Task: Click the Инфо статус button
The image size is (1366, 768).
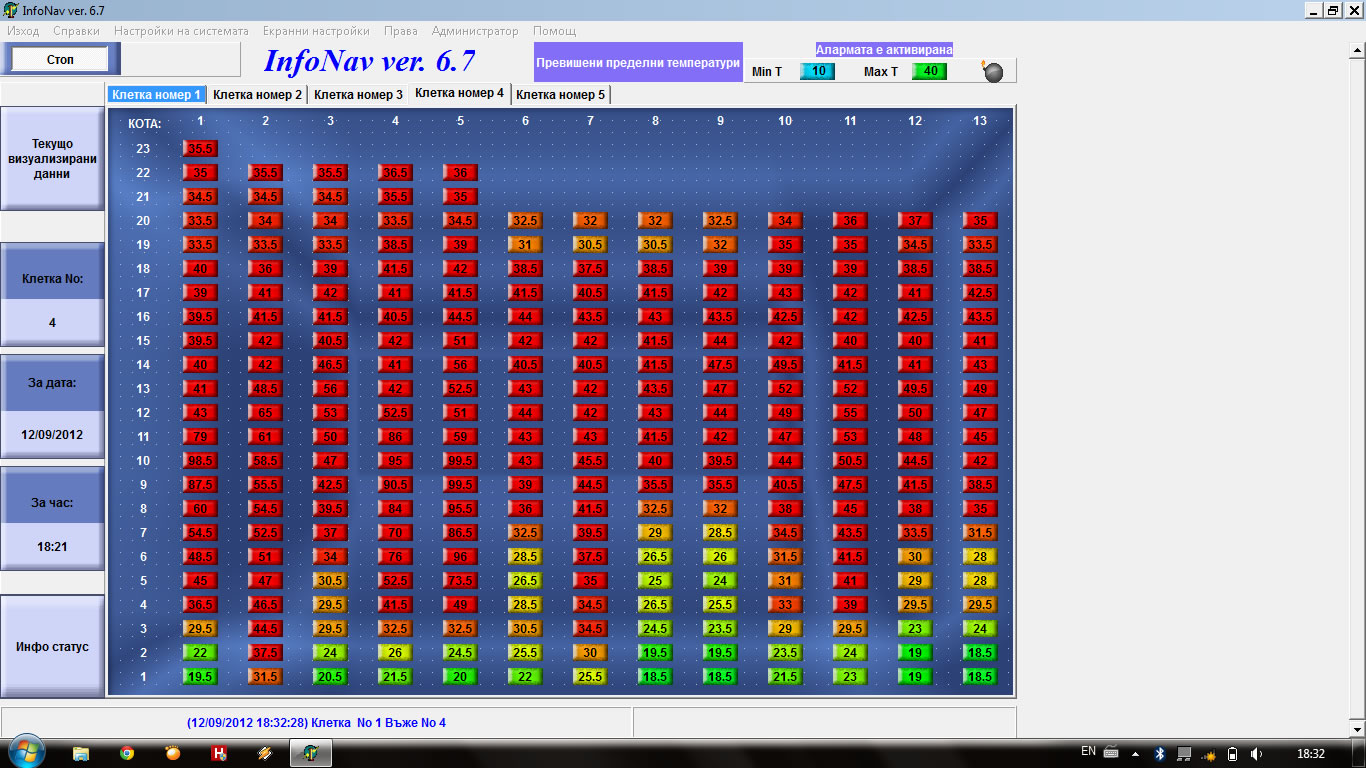Action: 52,647
